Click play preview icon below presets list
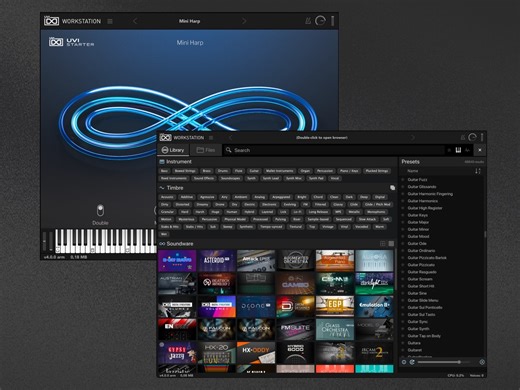Viewport: 520px width, 390px height. [x=404, y=362]
